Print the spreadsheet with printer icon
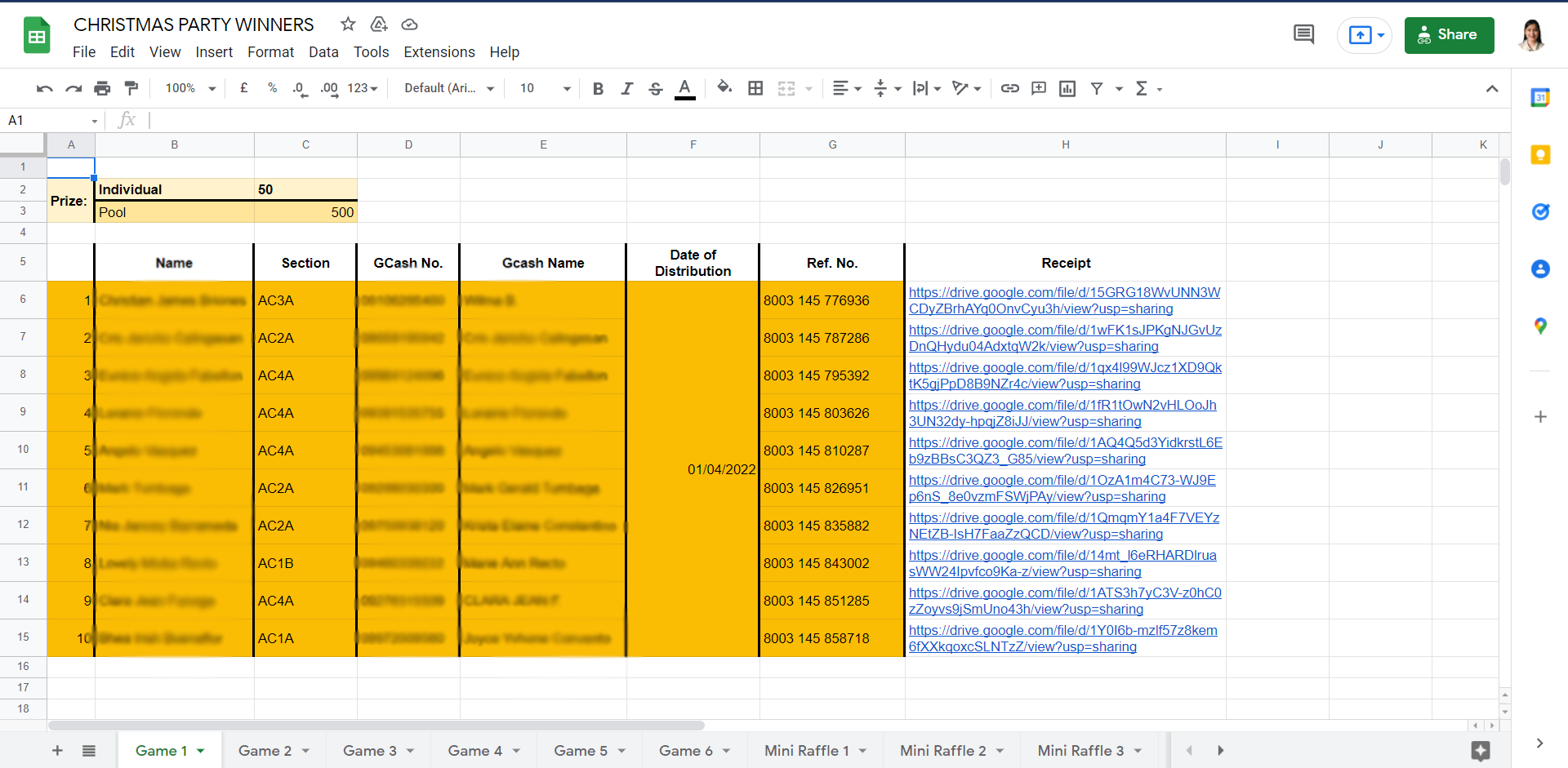Image resolution: width=1568 pixels, height=768 pixels. (x=102, y=88)
